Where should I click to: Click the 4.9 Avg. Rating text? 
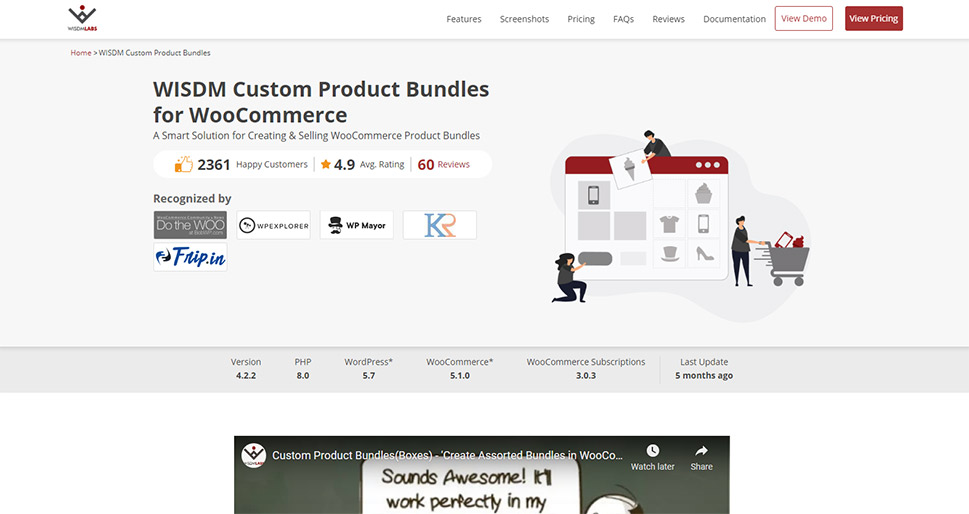point(369,164)
